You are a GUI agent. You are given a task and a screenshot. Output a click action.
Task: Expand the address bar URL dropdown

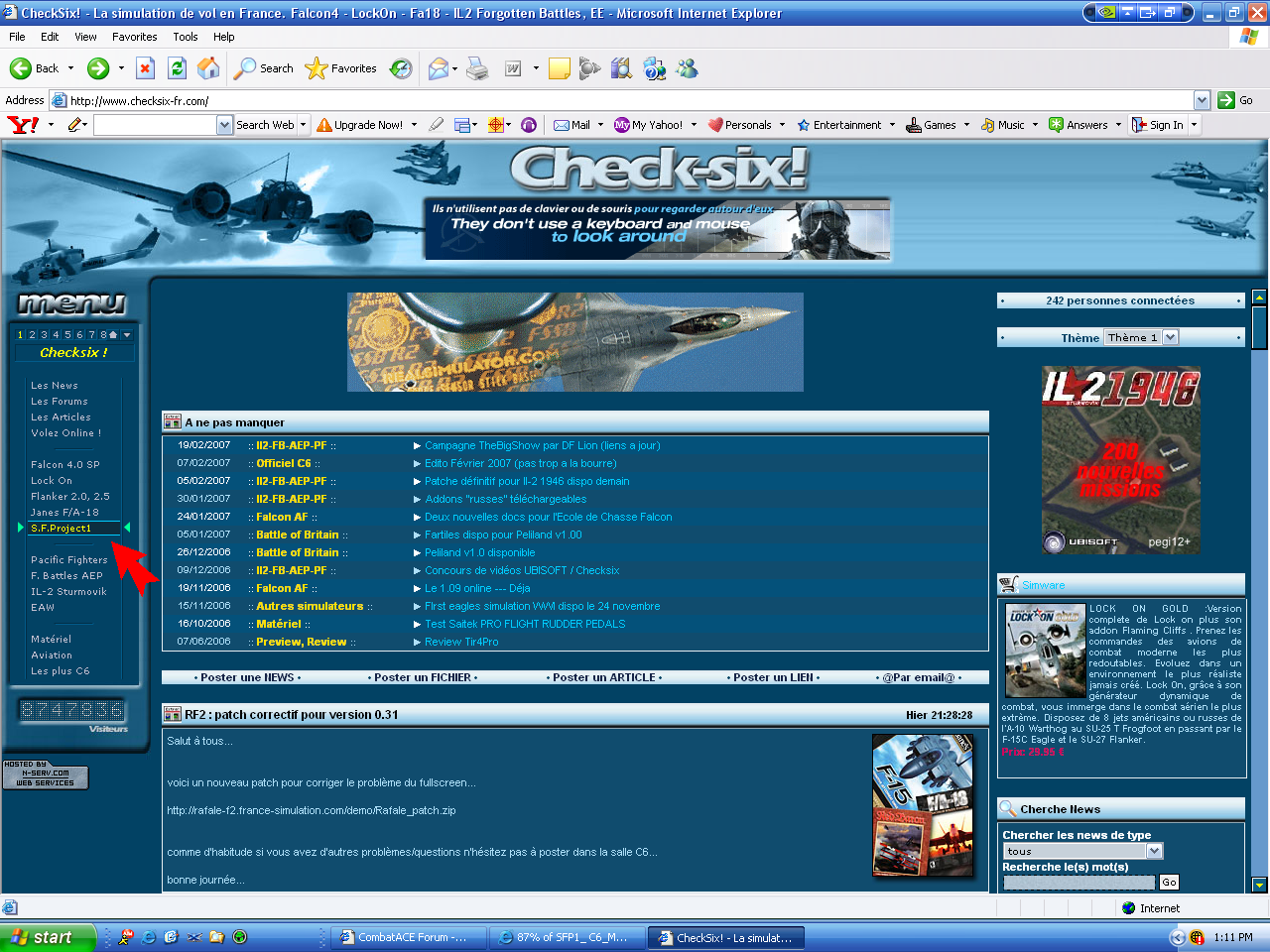1202,100
